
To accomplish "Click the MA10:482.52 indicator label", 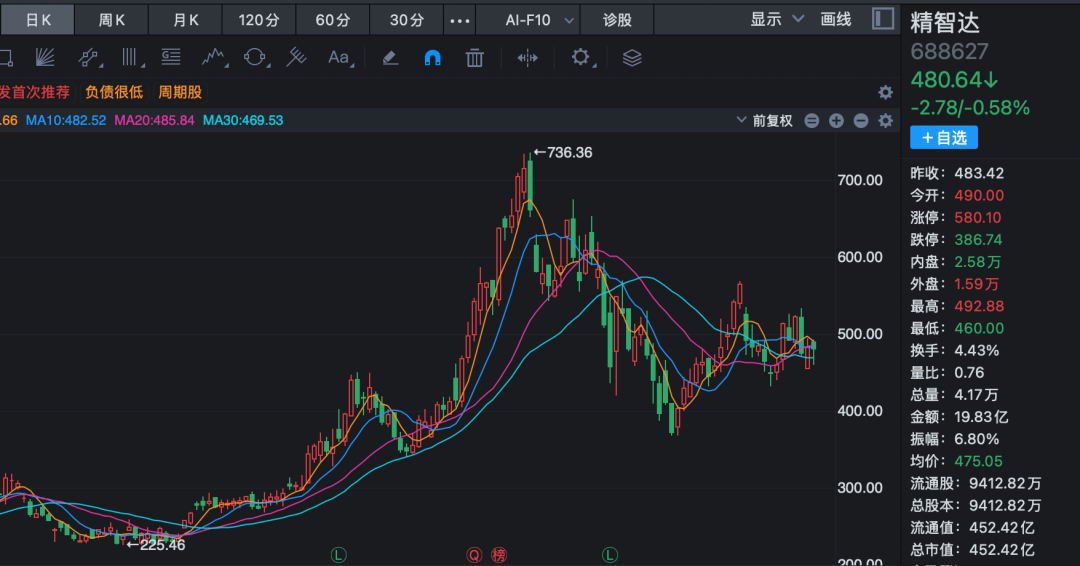I will point(66,120).
